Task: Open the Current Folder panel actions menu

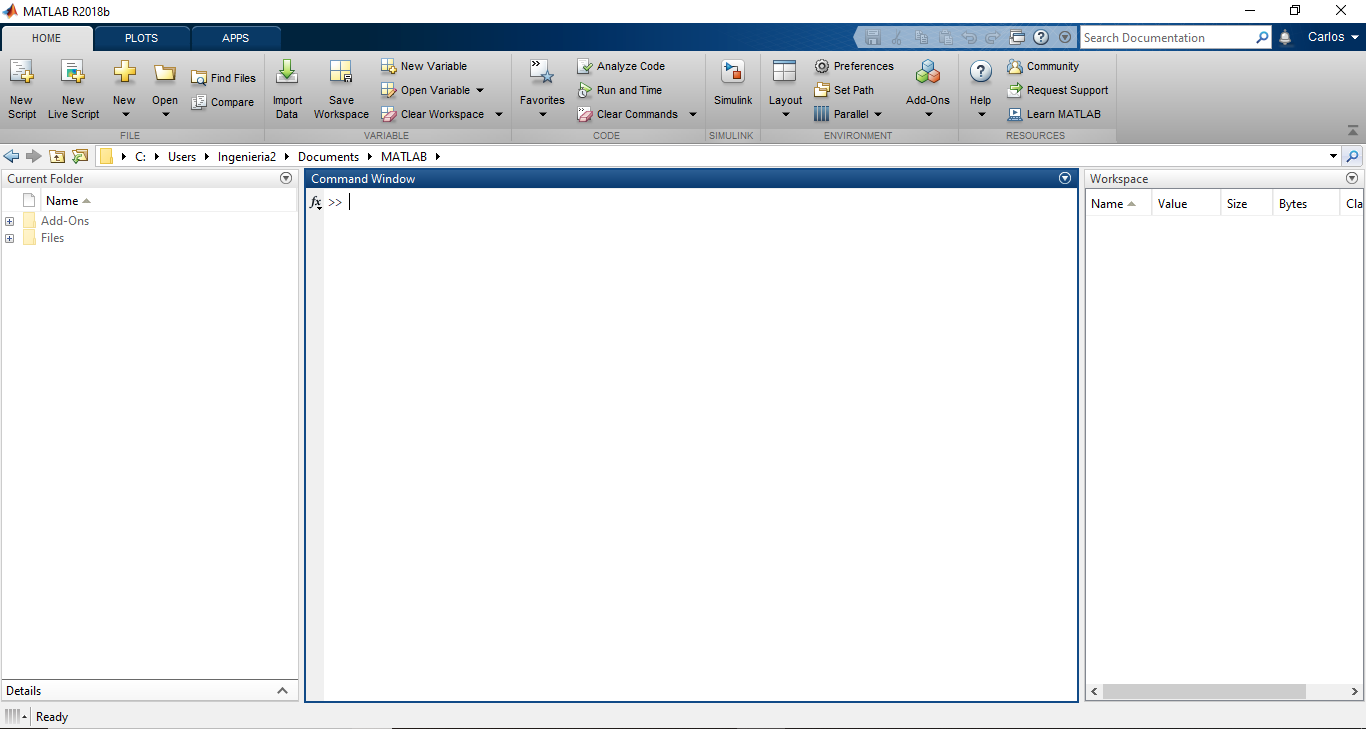Action: [286, 178]
